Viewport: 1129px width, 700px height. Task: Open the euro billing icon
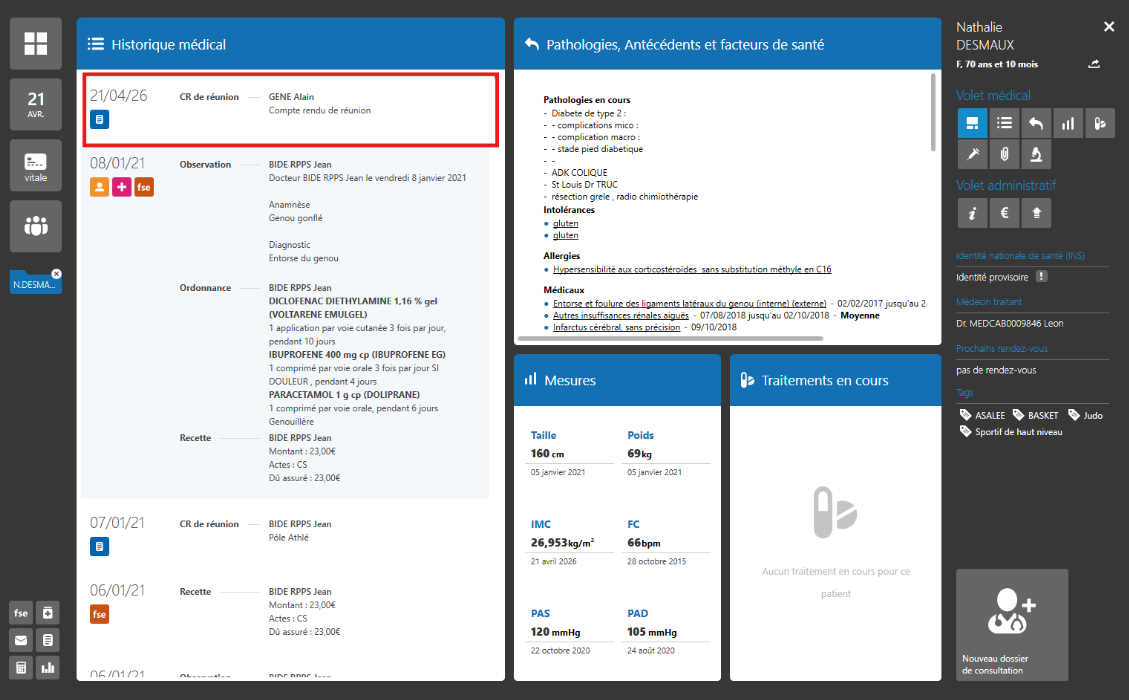pyautogui.click(x=1004, y=212)
